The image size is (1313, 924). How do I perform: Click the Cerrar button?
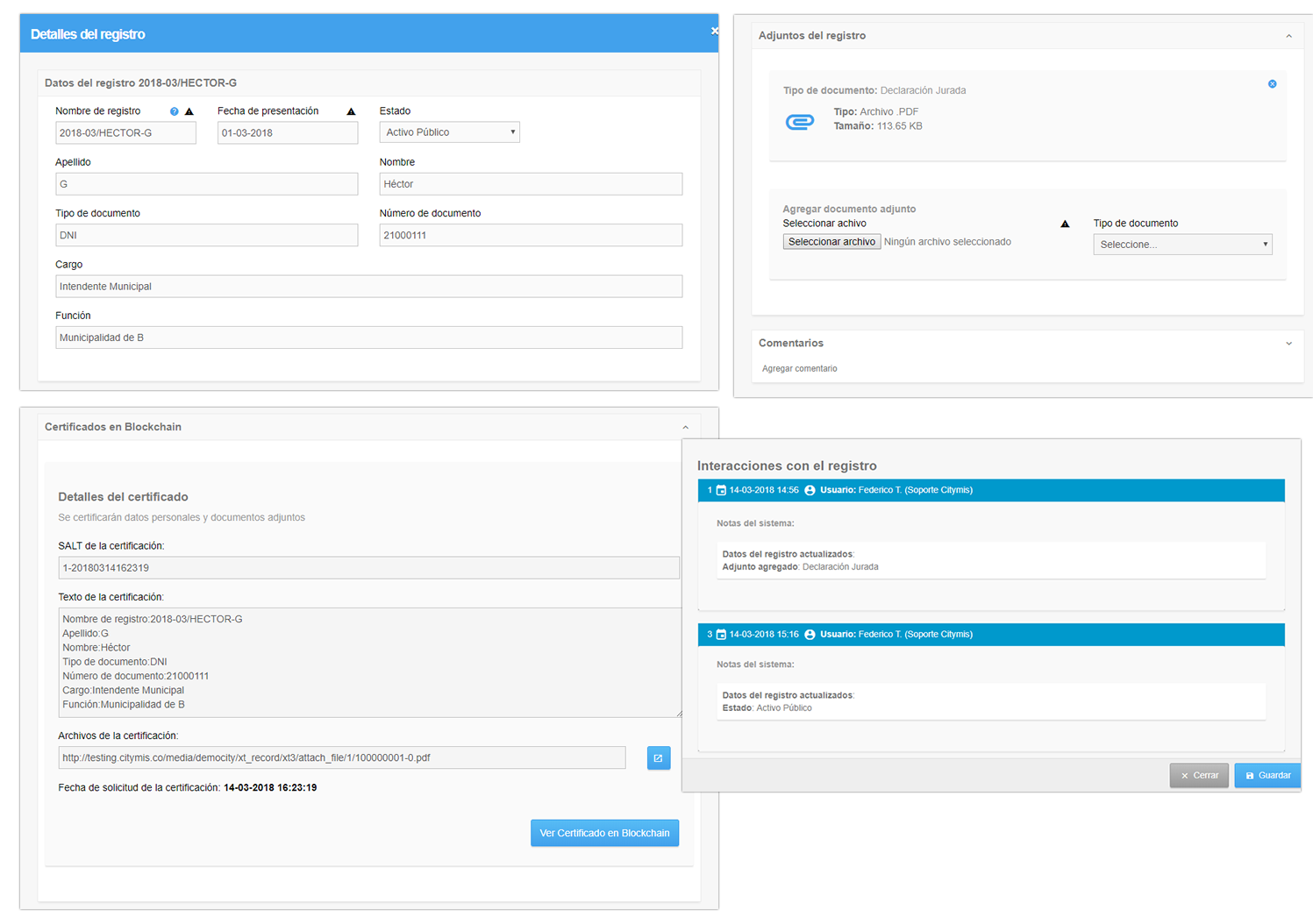coord(1198,775)
